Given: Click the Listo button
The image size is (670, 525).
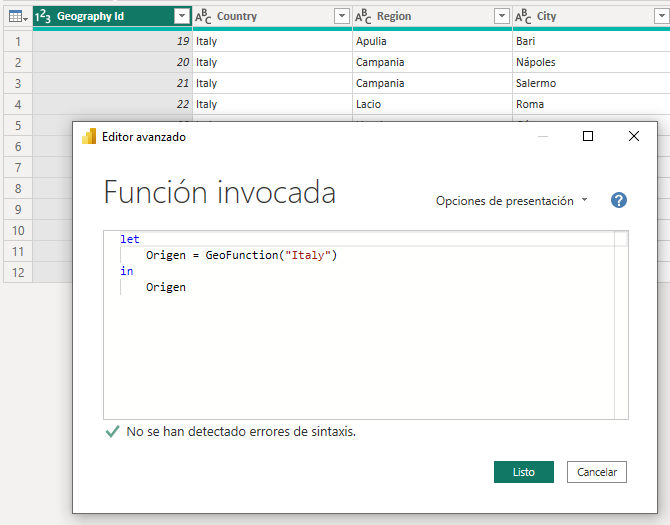Looking at the screenshot, I should 524,472.
